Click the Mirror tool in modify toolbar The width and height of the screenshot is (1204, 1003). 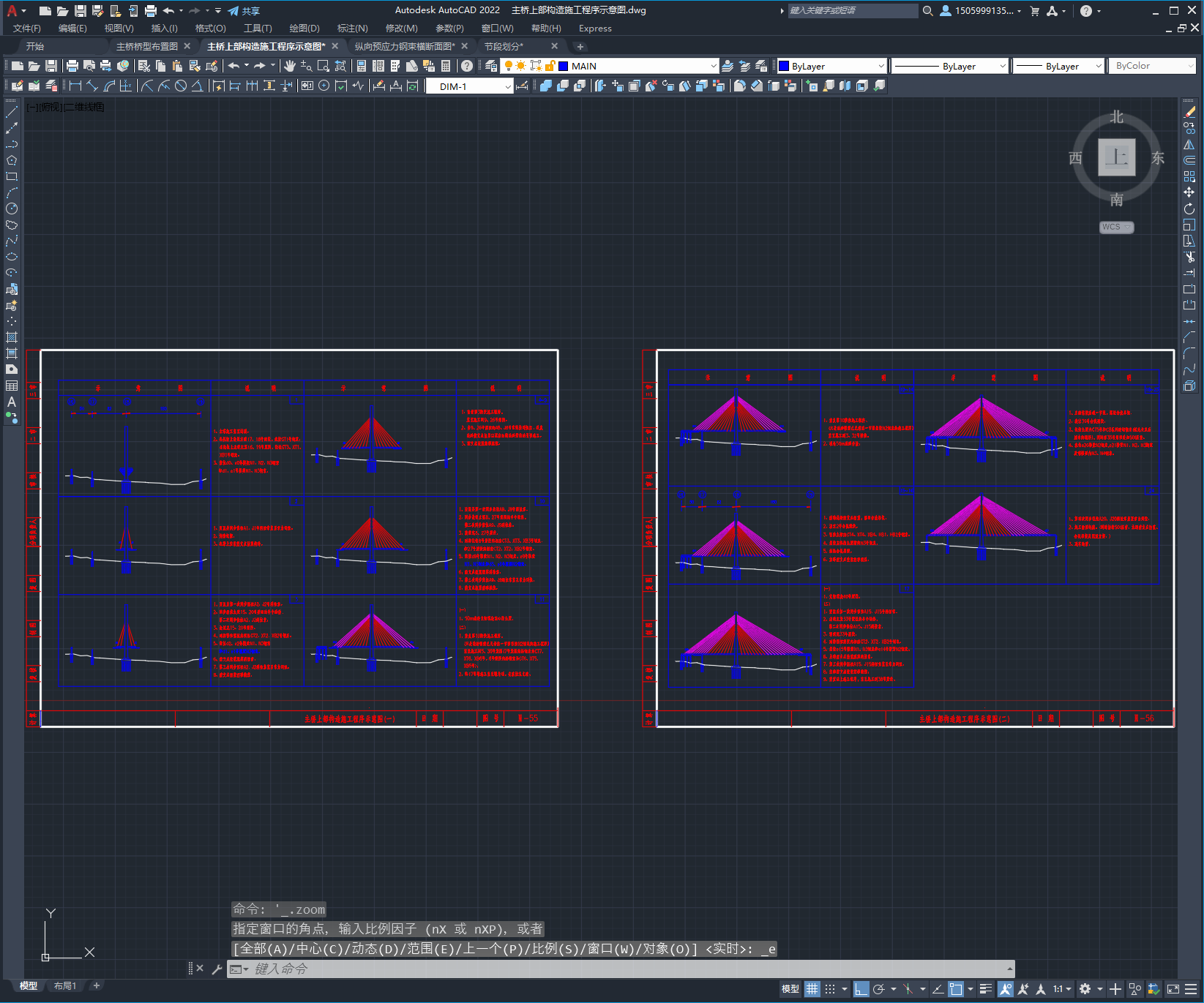click(1189, 144)
